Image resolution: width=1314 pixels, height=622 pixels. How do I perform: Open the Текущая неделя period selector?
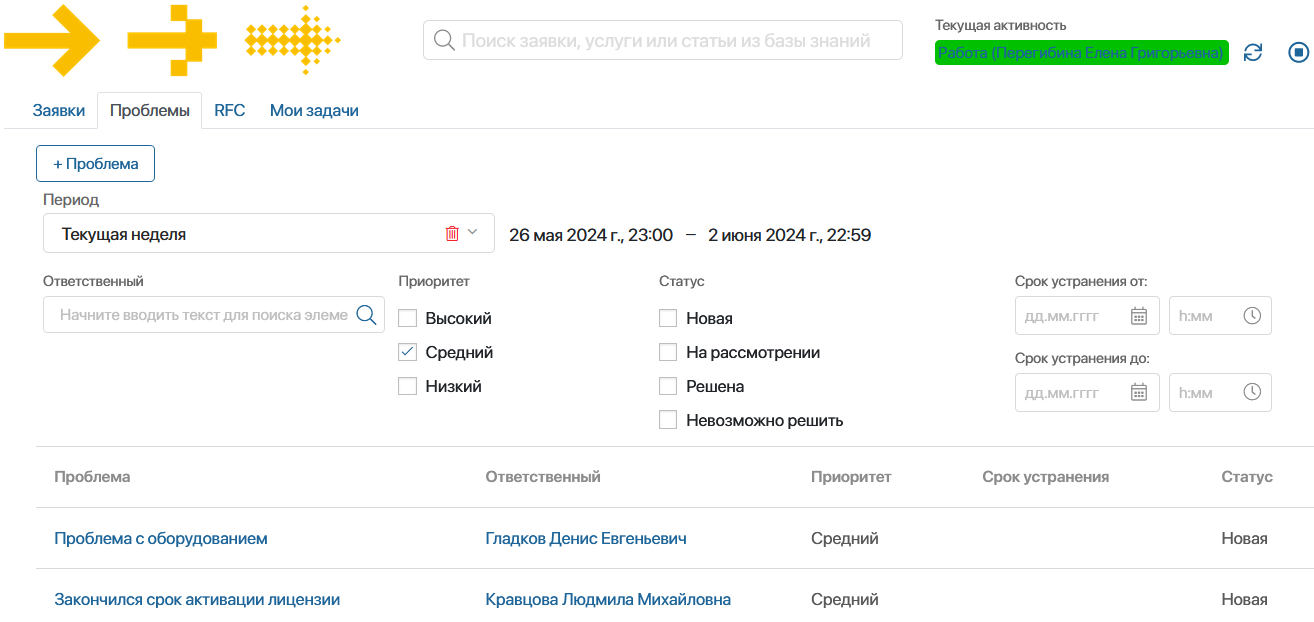(x=268, y=234)
